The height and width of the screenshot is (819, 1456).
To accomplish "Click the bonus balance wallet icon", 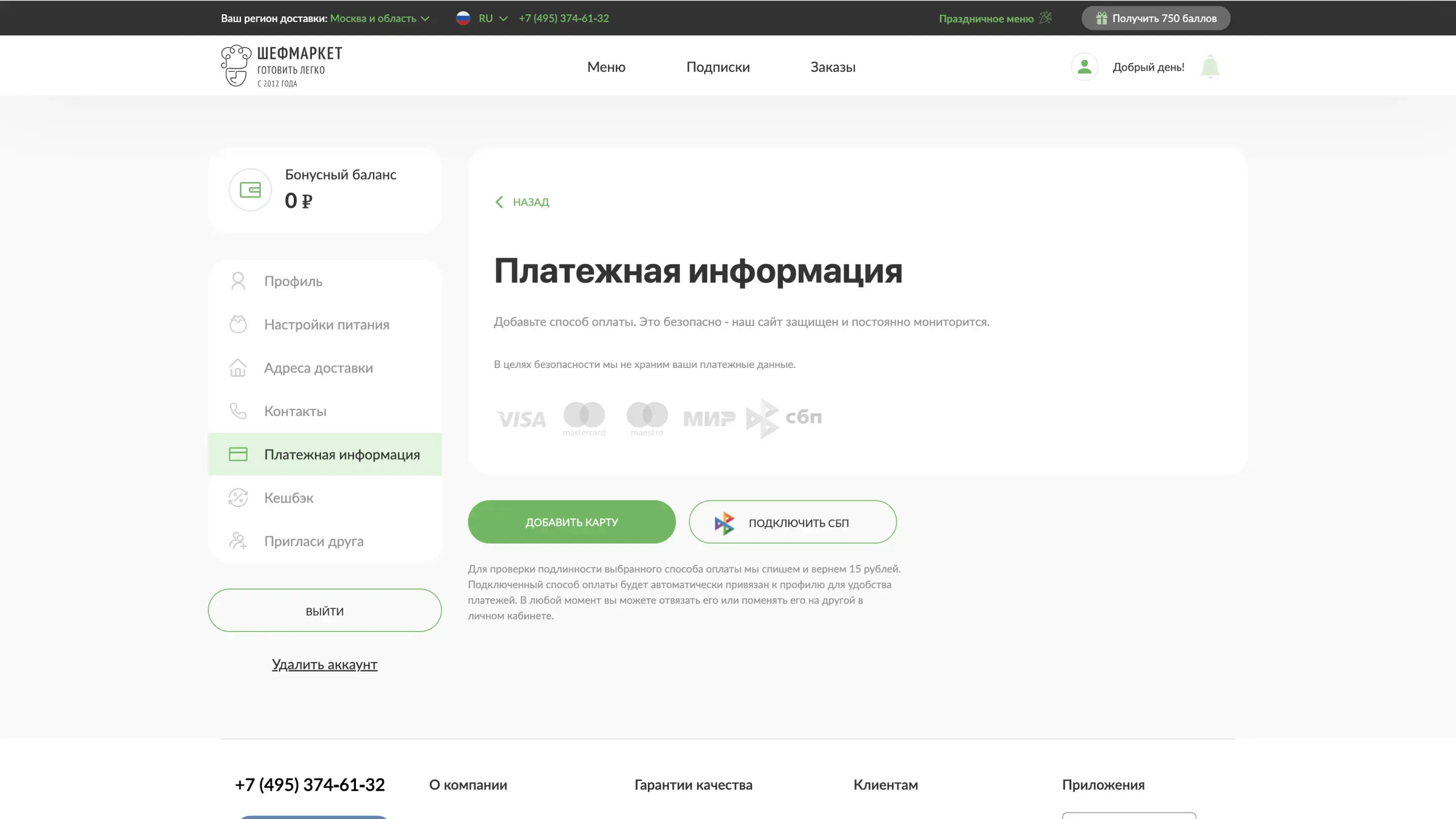I will pyautogui.click(x=250, y=190).
